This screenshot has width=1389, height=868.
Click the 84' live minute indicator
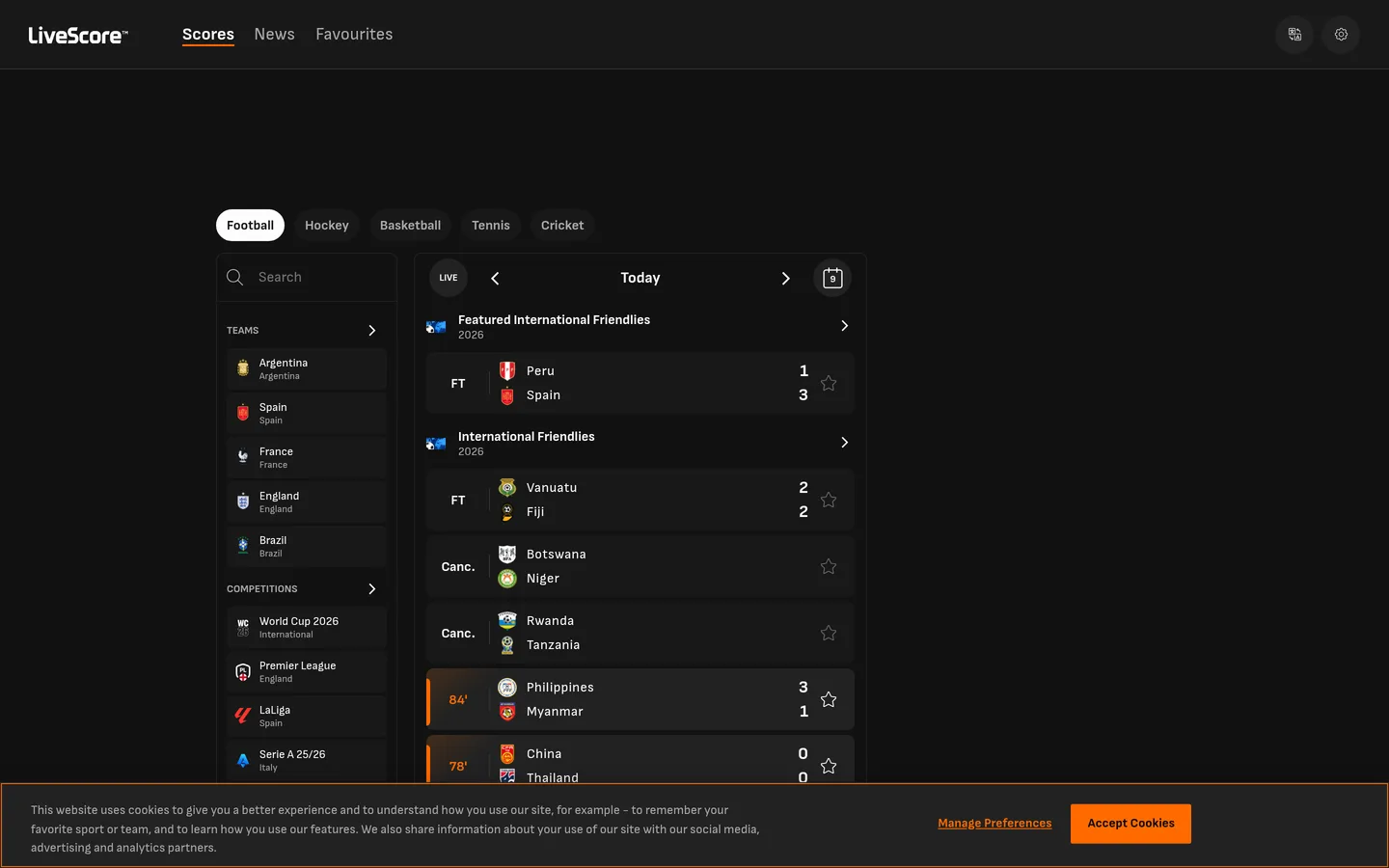tap(458, 700)
